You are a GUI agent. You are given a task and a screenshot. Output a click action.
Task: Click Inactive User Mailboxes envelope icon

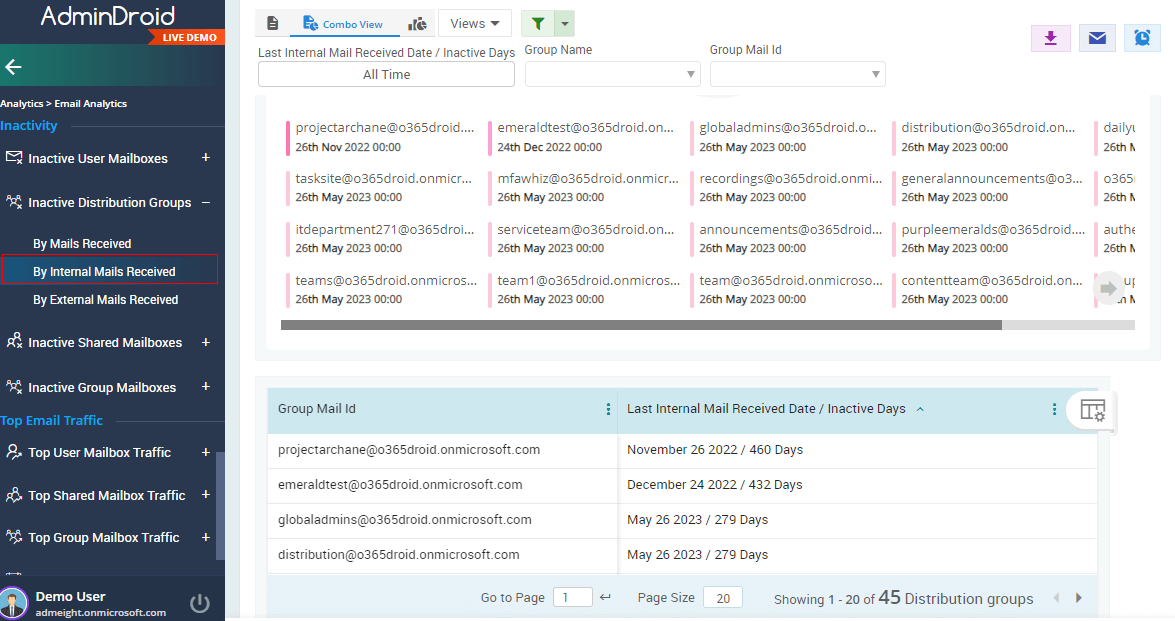coord(13,157)
